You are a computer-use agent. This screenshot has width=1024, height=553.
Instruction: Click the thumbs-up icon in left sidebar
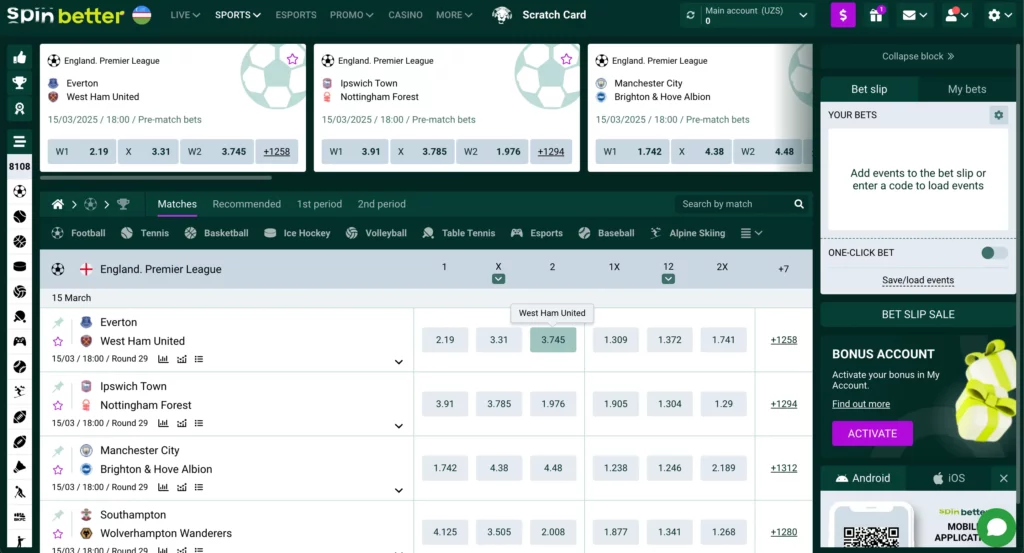click(x=19, y=57)
